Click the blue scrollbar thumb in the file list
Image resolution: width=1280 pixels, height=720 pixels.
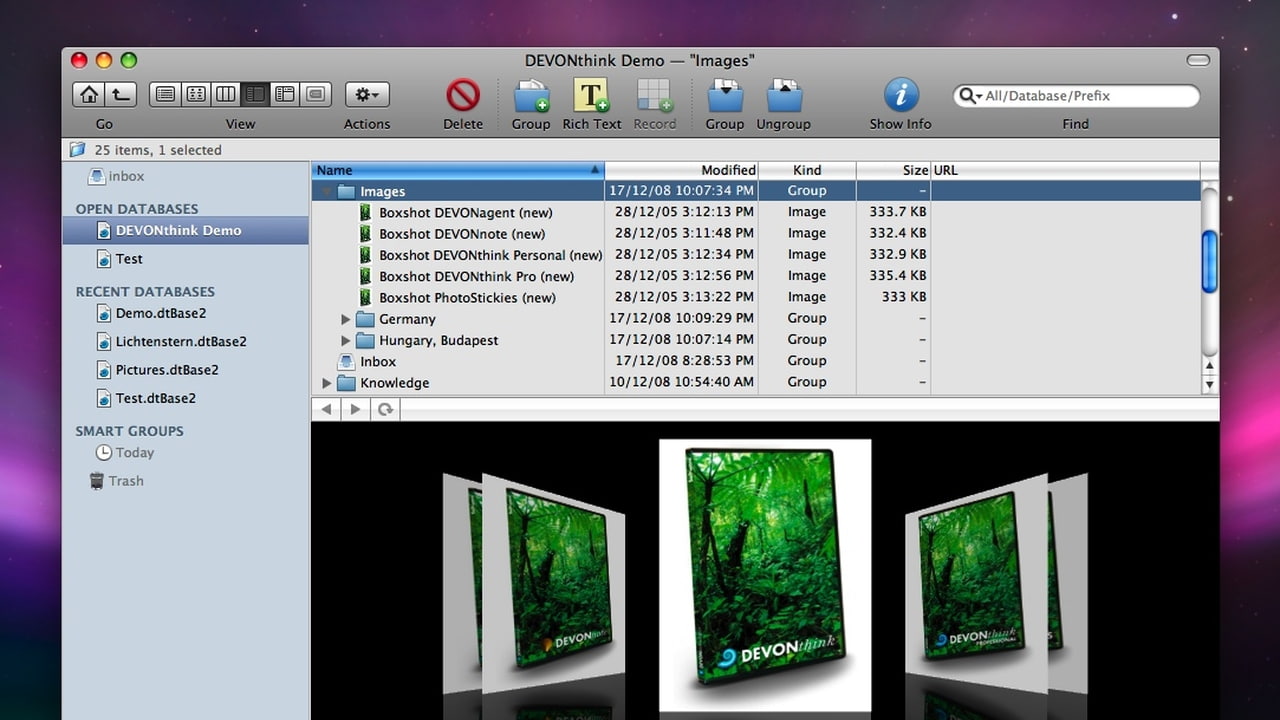point(1209,262)
